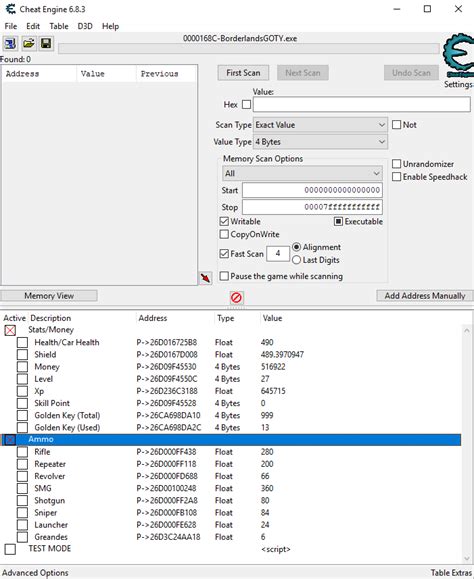The width and height of the screenshot is (474, 579).
Task: Copy selected addresses with the red arrow
Action: pyautogui.click(x=206, y=278)
